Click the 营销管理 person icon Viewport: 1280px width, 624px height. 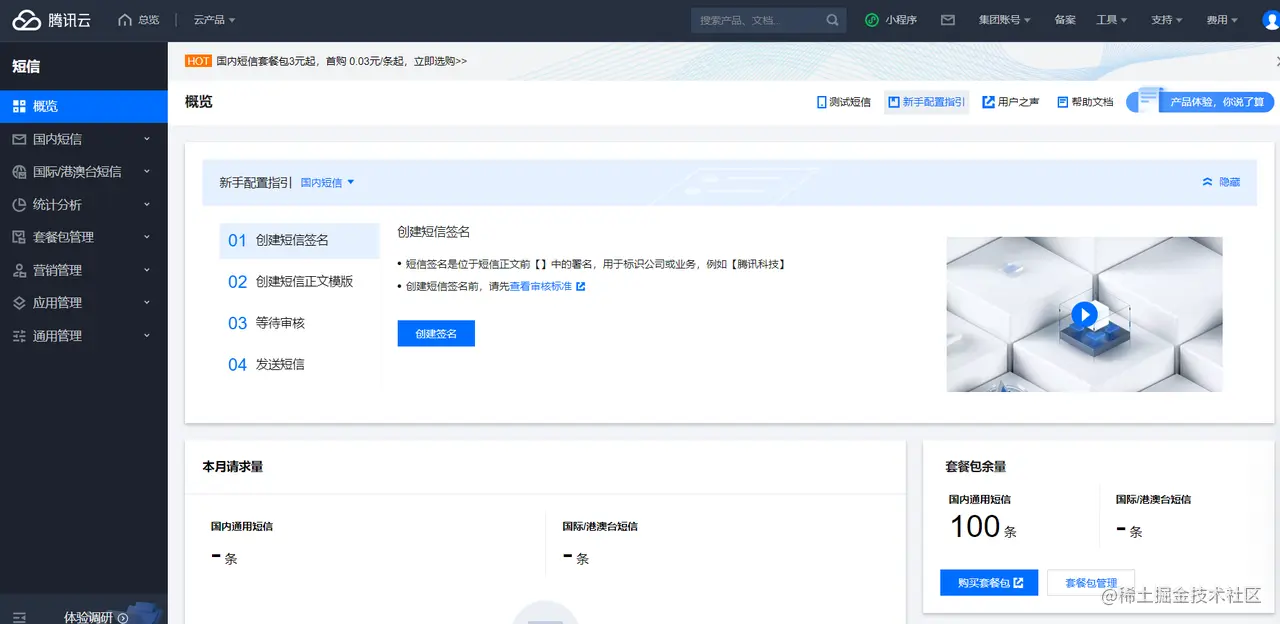tap(19, 270)
